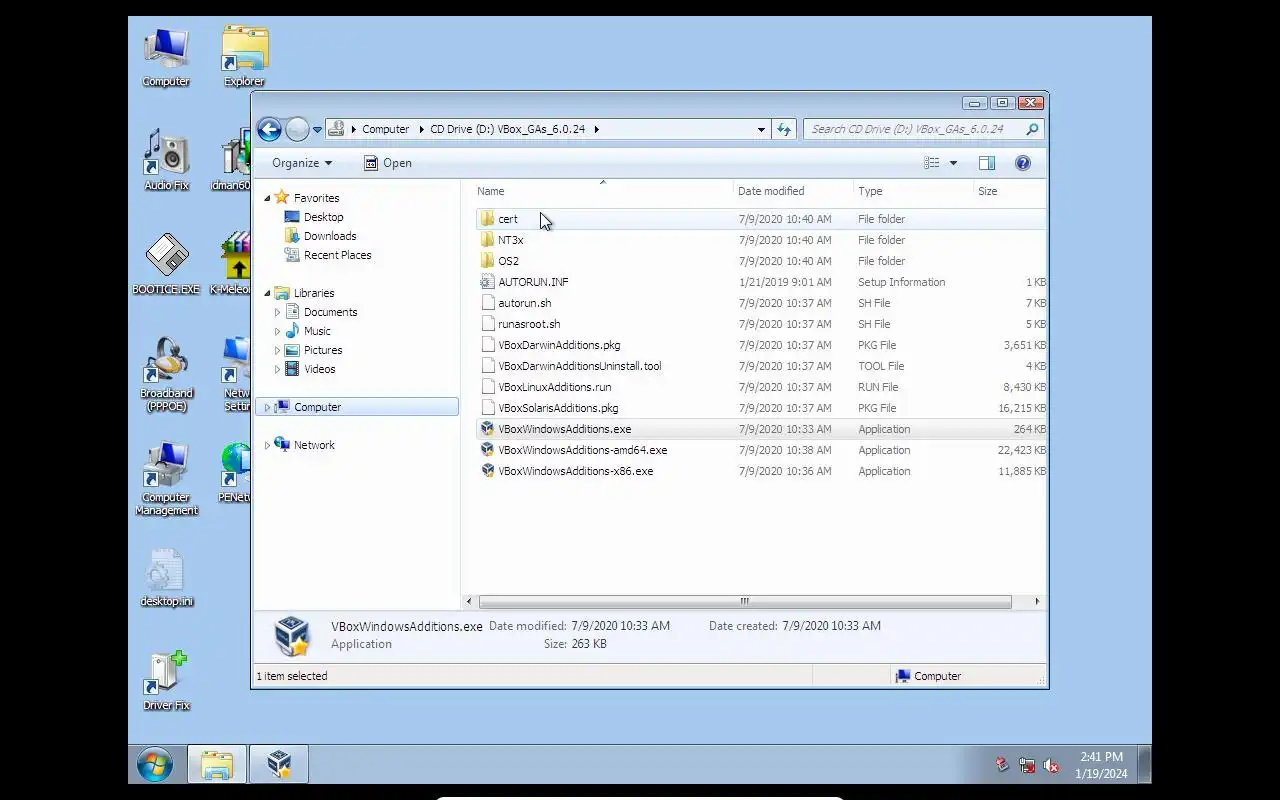Sort by the Type column header
Screen dimensions: 1280x800
(x=913, y=191)
